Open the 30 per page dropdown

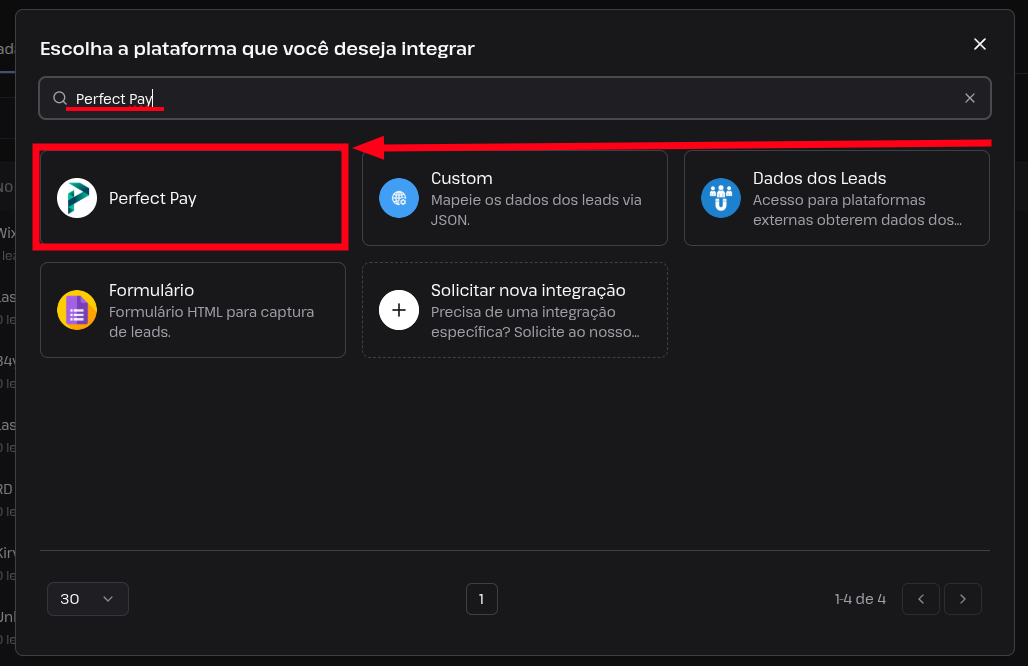pyautogui.click(x=88, y=599)
